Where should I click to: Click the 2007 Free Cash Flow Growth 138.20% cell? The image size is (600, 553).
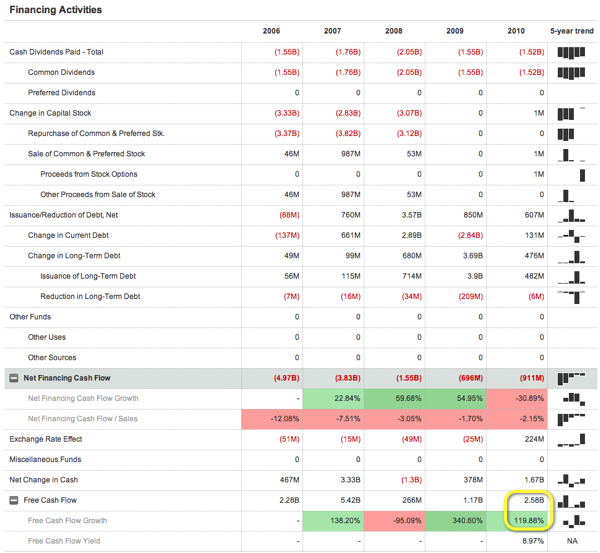[333, 521]
